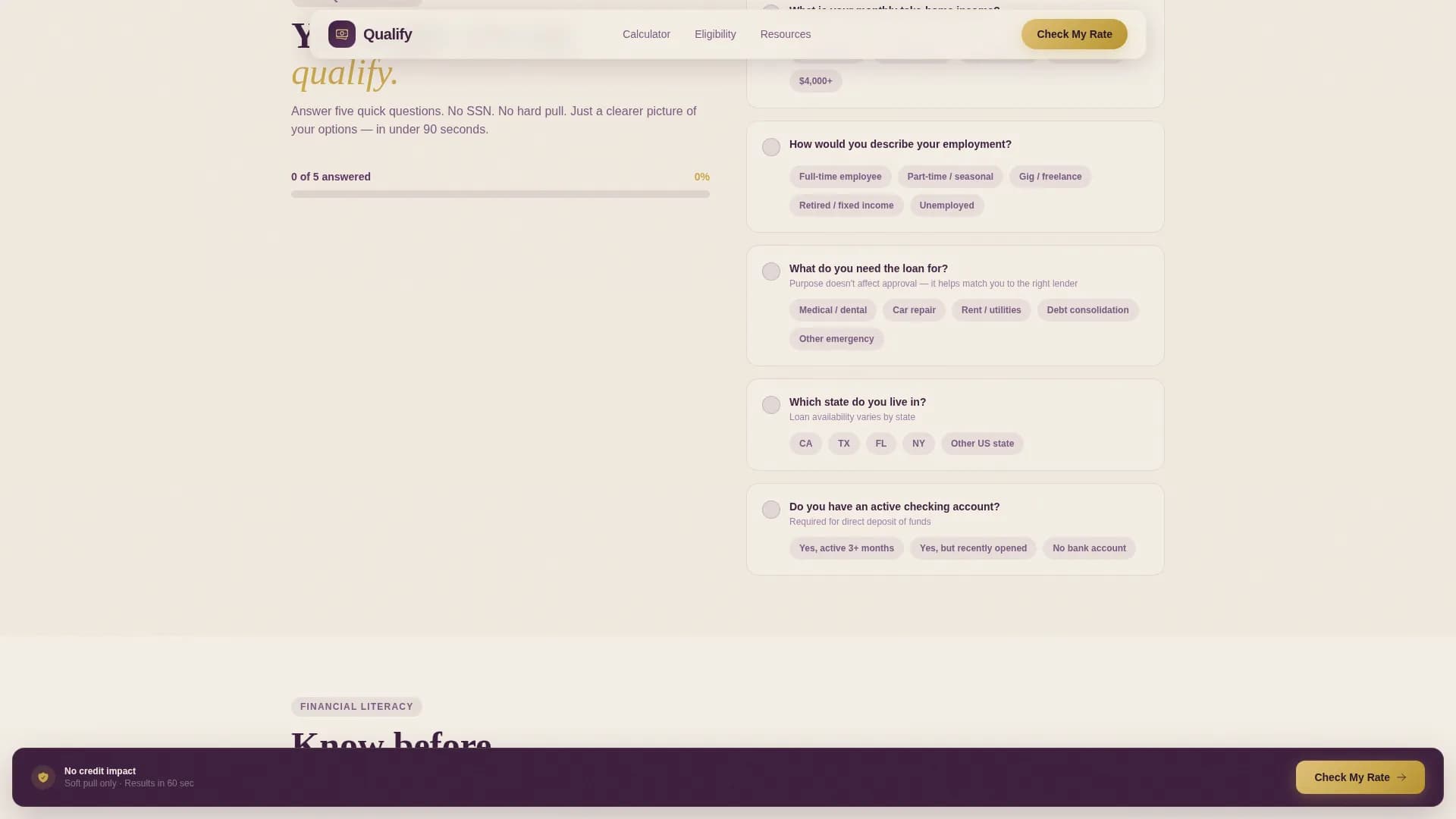Click the arrow on bottom Check My Rate
Screen dimensions: 1456x819
pyautogui.click(x=1401, y=777)
